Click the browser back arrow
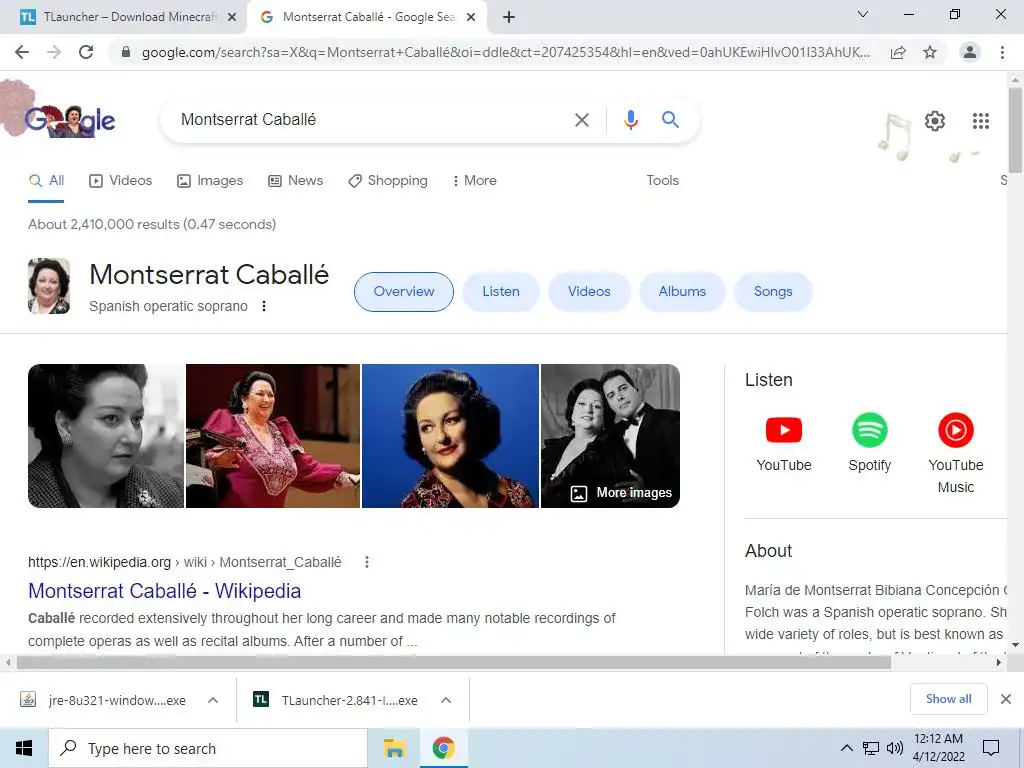1024x768 pixels. [x=22, y=52]
